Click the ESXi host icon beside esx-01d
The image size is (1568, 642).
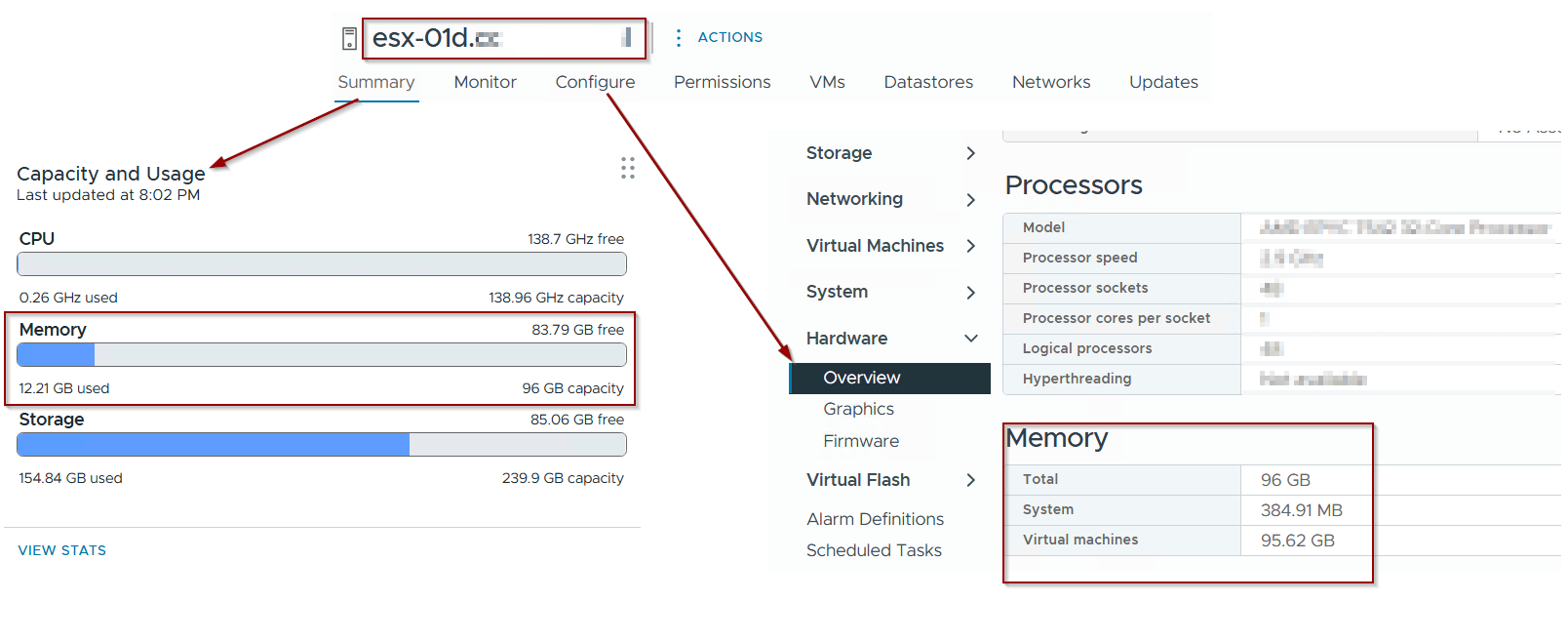point(349,39)
